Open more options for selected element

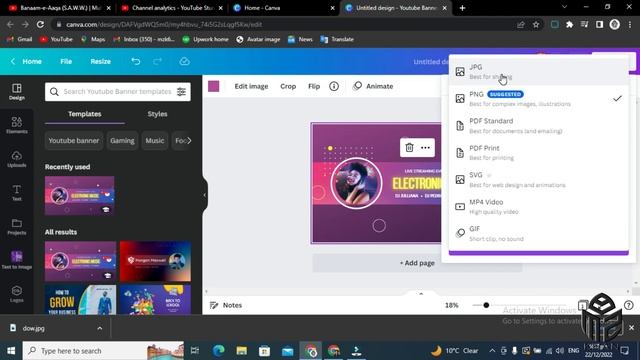click(x=425, y=147)
